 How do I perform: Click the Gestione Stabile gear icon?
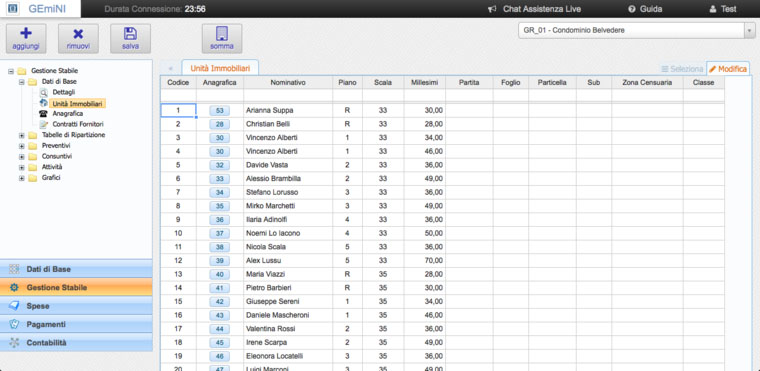point(14,288)
